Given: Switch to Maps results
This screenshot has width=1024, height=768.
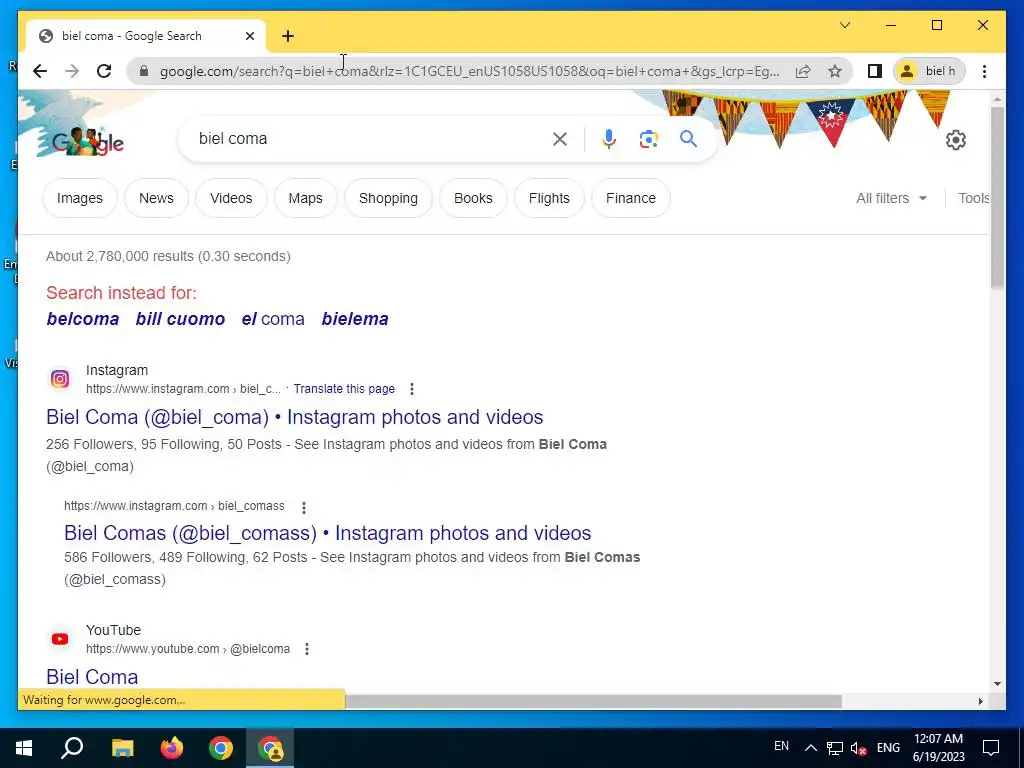Looking at the screenshot, I should click(x=306, y=198).
